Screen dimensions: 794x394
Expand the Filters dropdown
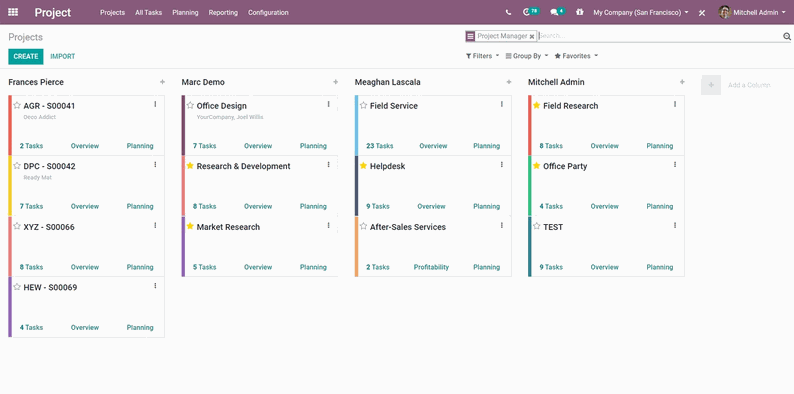[482, 56]
